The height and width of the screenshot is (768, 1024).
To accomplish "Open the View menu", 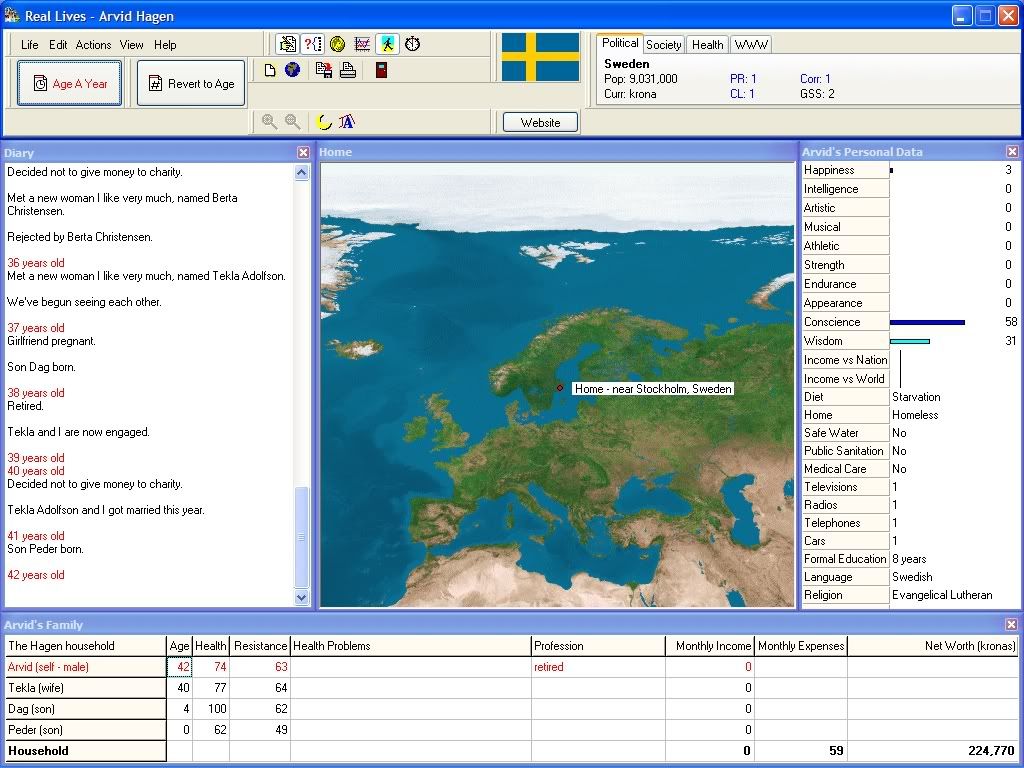I will click(x=131, y=45).
